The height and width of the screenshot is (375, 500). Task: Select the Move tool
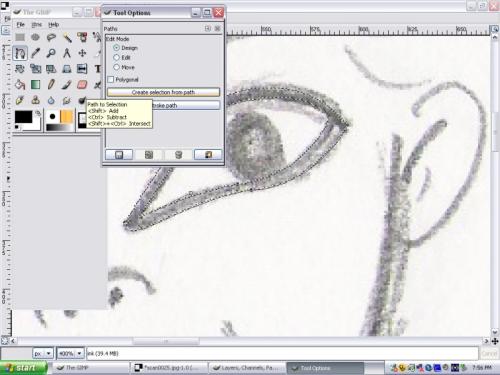click(82, 53)
